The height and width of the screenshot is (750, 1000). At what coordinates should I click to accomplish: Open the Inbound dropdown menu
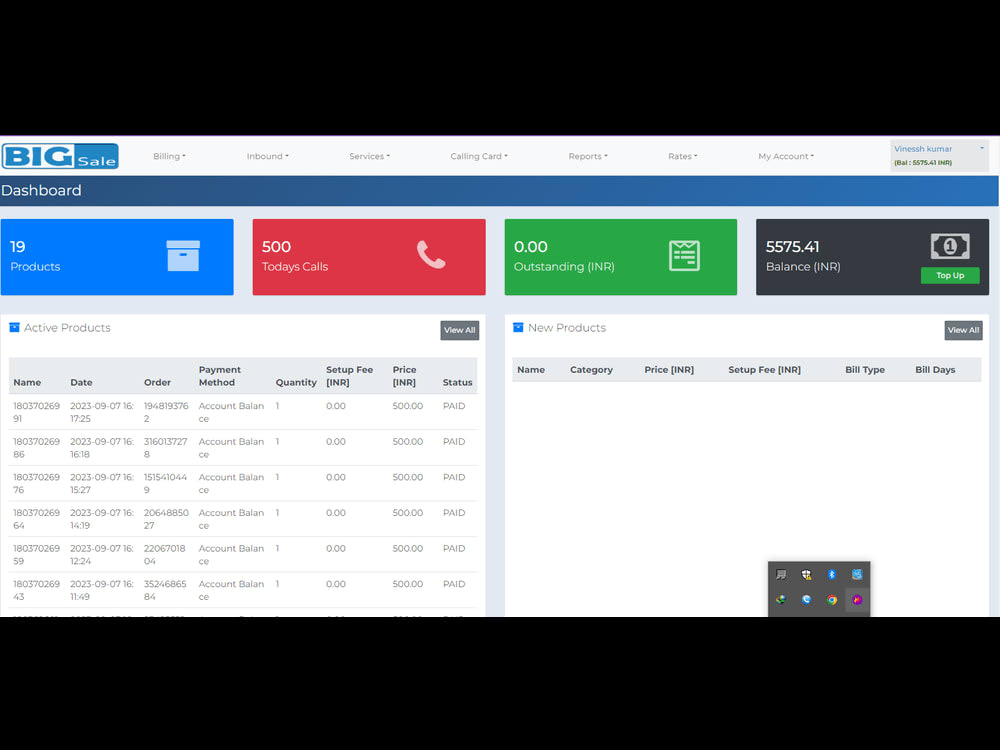click(x=268, y=156)
